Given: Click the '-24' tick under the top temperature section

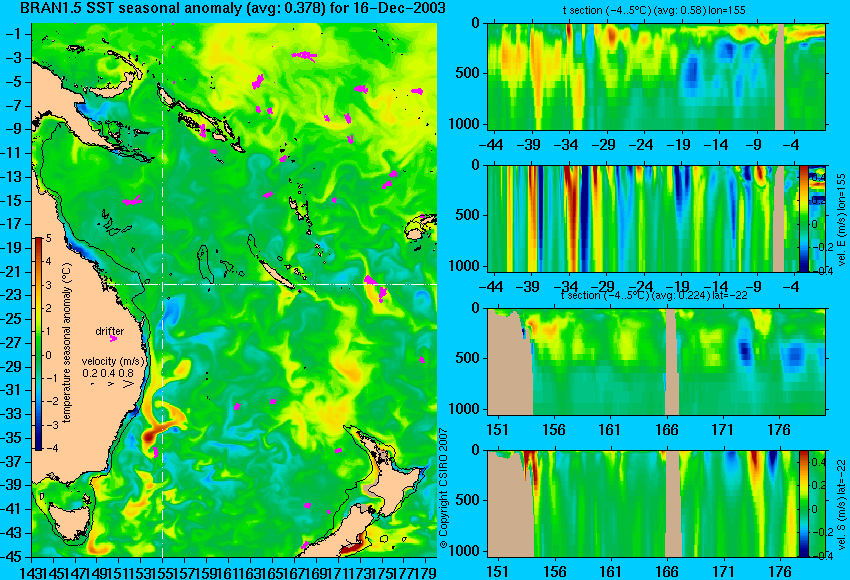Looking at the screenshot, I should pos(643,145).
